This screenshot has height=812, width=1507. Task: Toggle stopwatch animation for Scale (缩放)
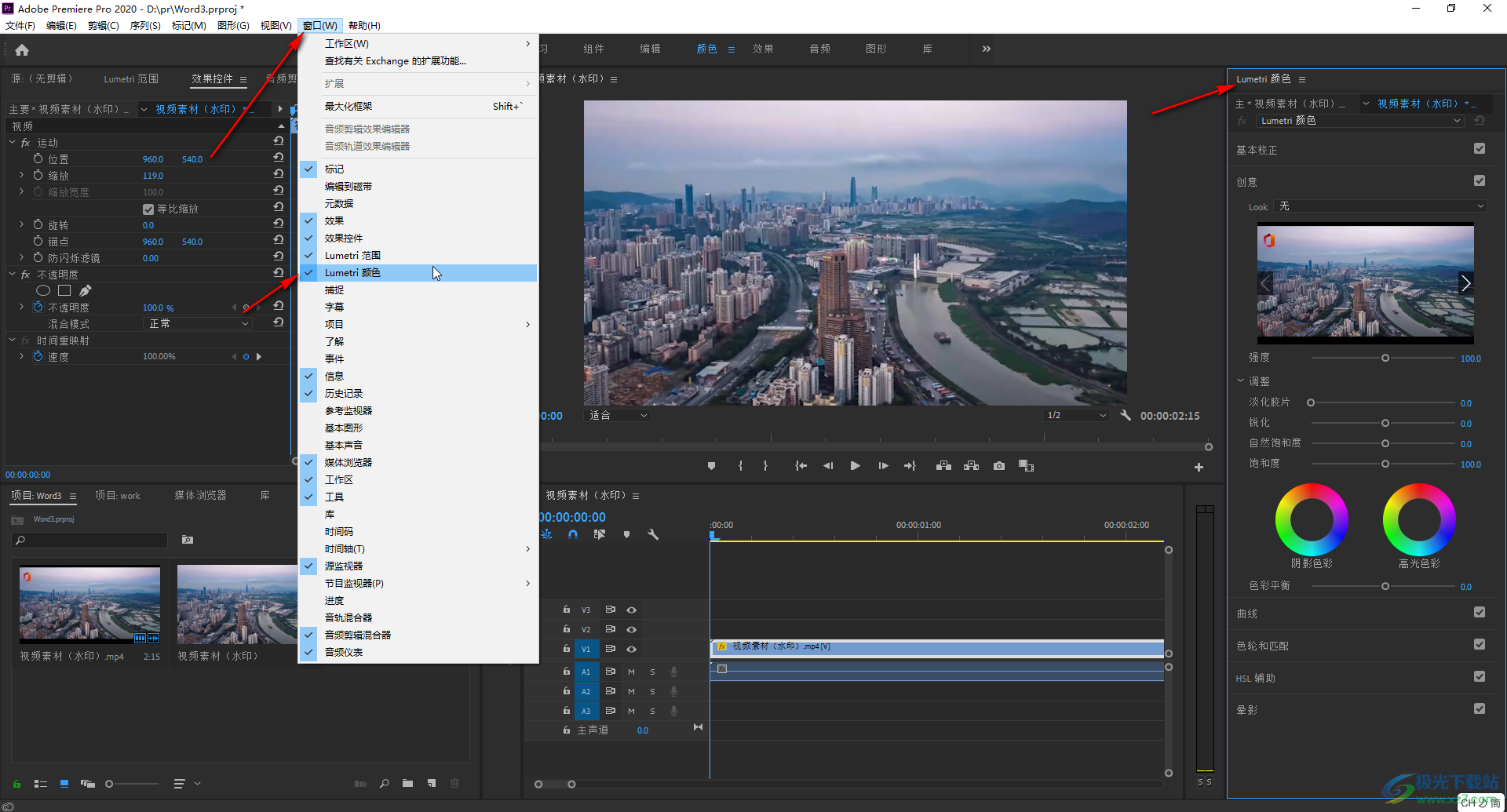tap(38, 175)
